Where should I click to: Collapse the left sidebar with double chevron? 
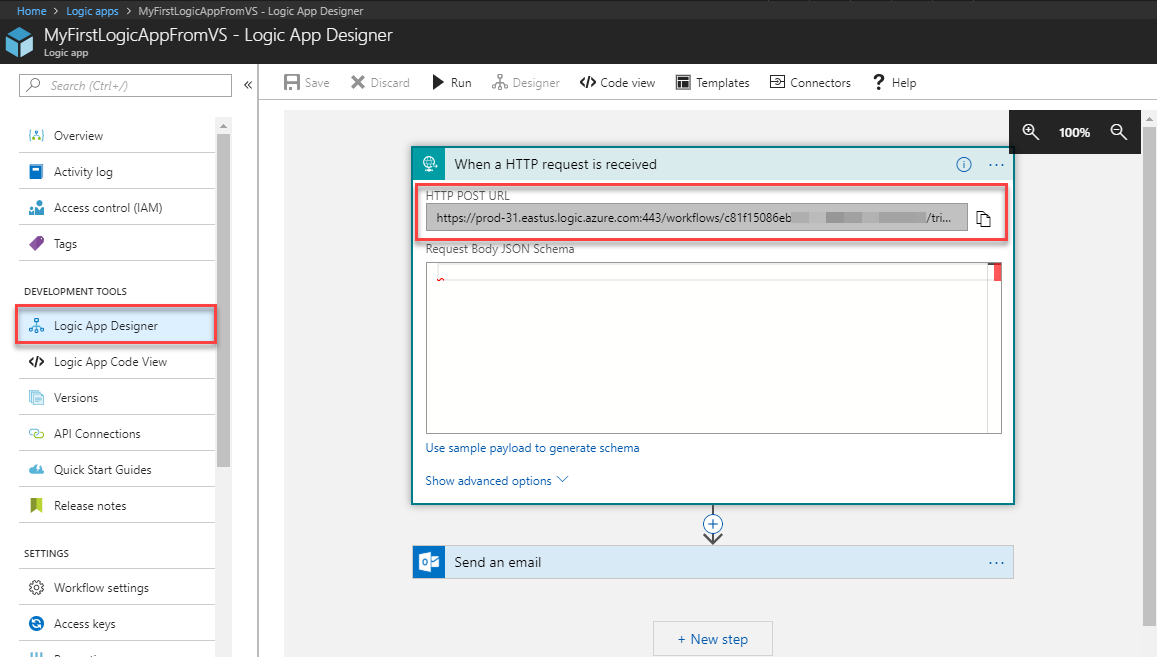coord(248,86)
